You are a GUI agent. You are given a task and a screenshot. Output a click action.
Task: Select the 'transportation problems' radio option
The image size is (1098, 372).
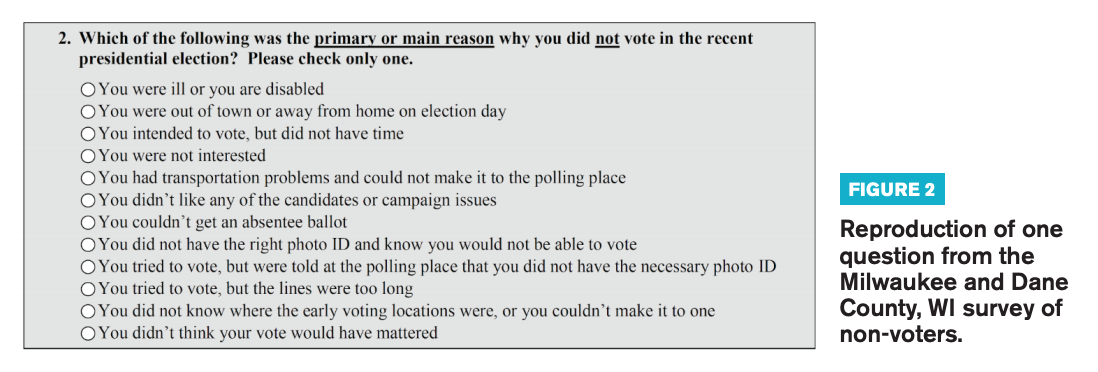(88, 179)
